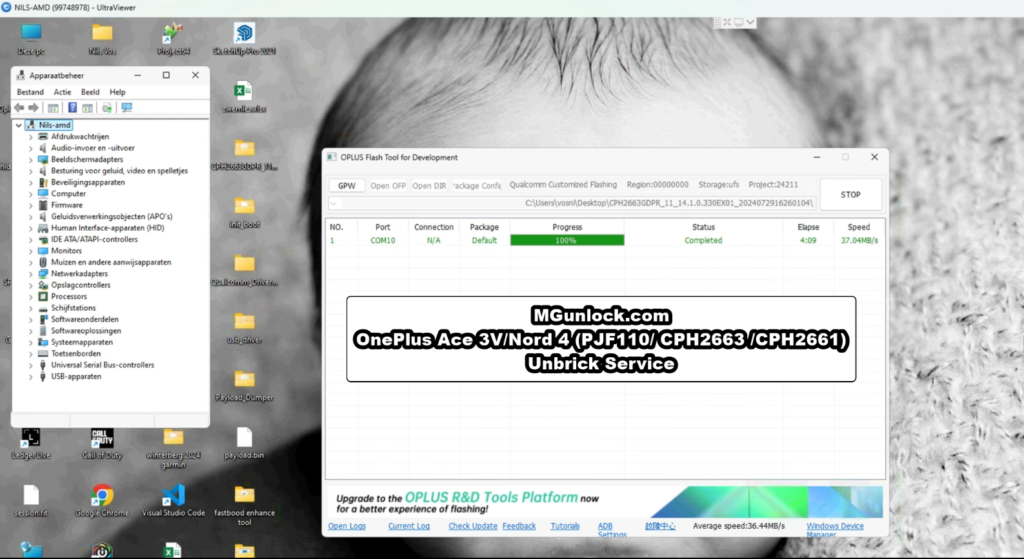
Task: Click the Feedback link
Action: coord(519,526)
